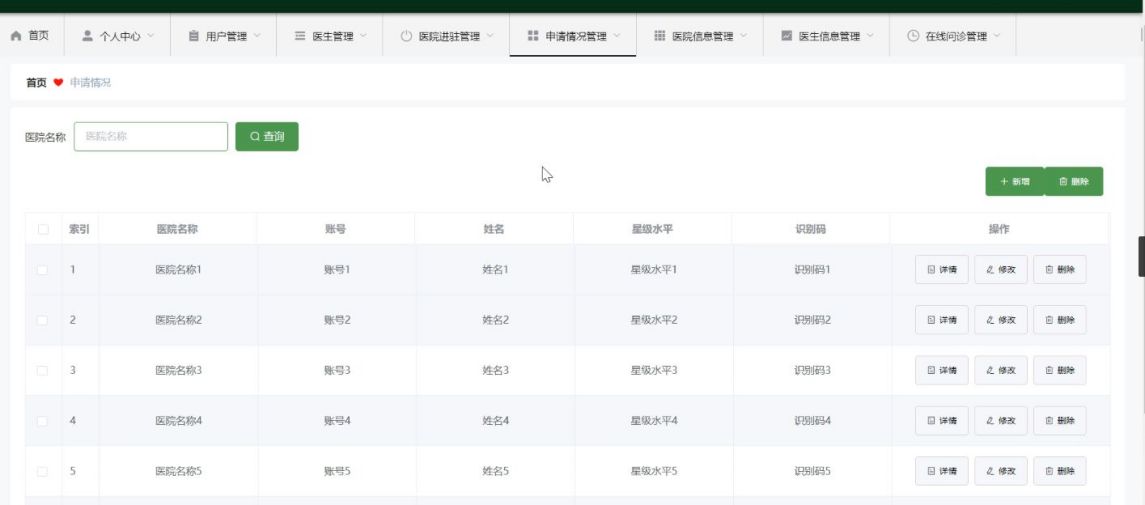Click the grid icon for 医院信息管理
The width and height of the screenshot is (1145, 505).
click(660, 36)
